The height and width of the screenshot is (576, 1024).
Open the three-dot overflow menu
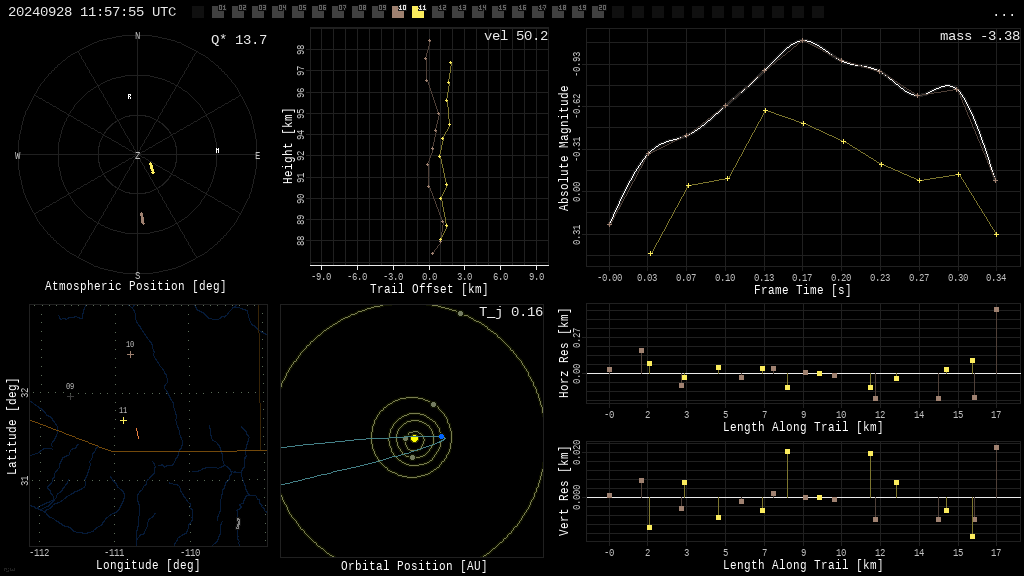tap(1003, 13)
